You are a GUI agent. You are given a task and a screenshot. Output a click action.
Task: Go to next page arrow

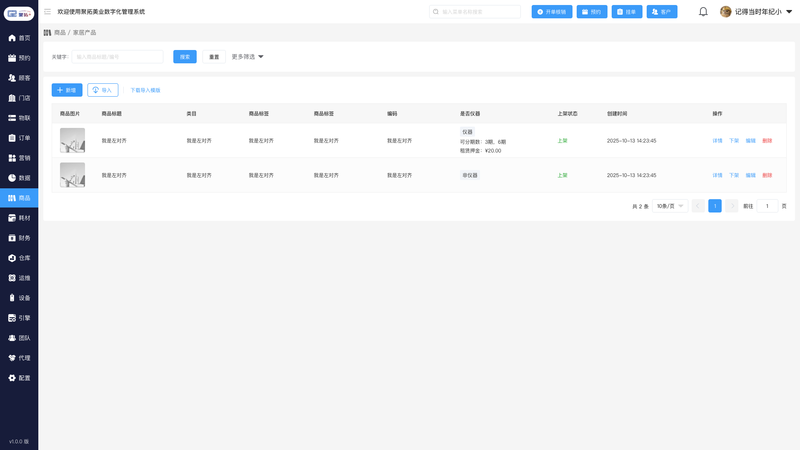click(732, 206)
